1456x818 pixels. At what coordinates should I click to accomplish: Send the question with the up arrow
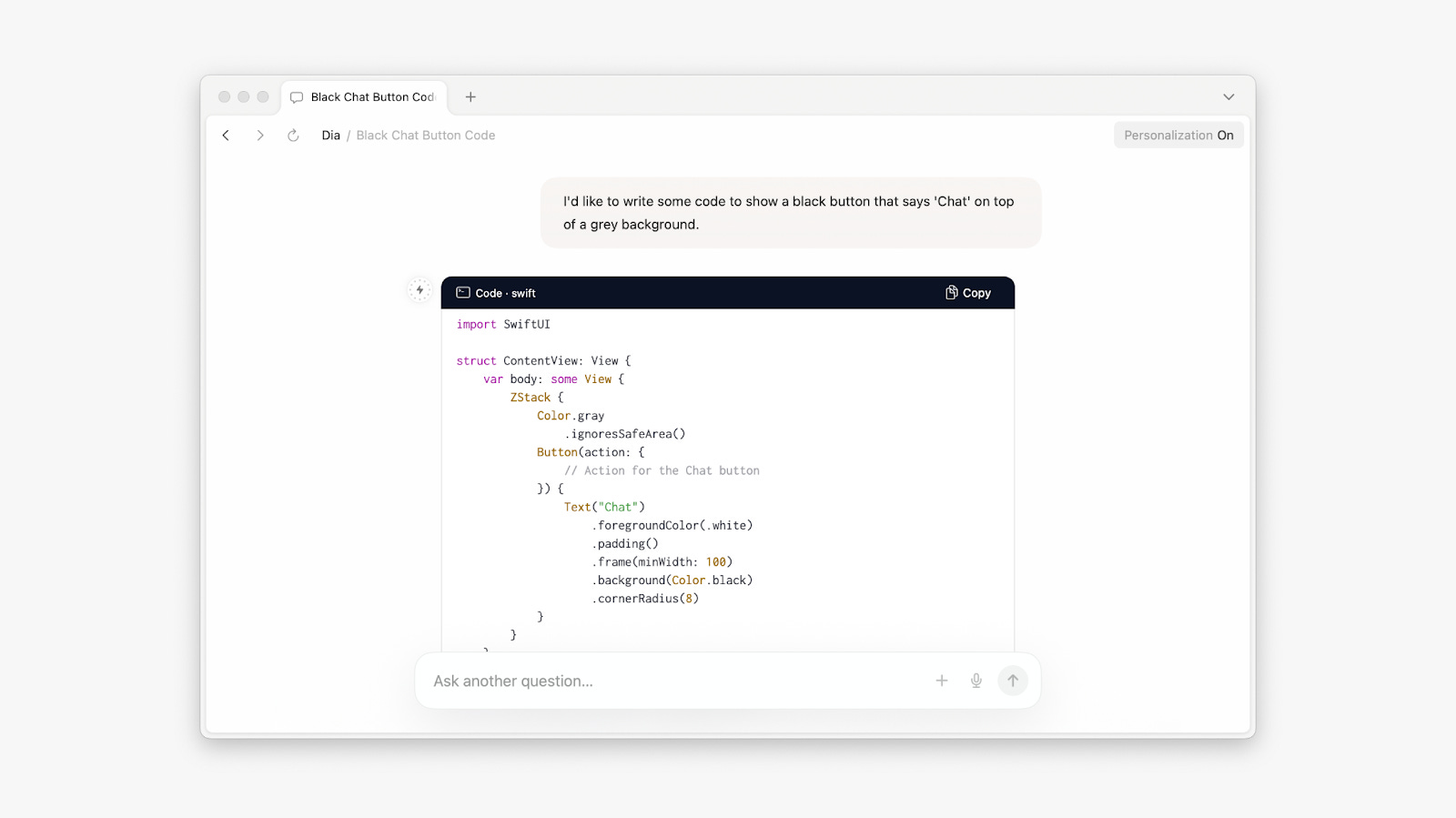[1013, 681]
